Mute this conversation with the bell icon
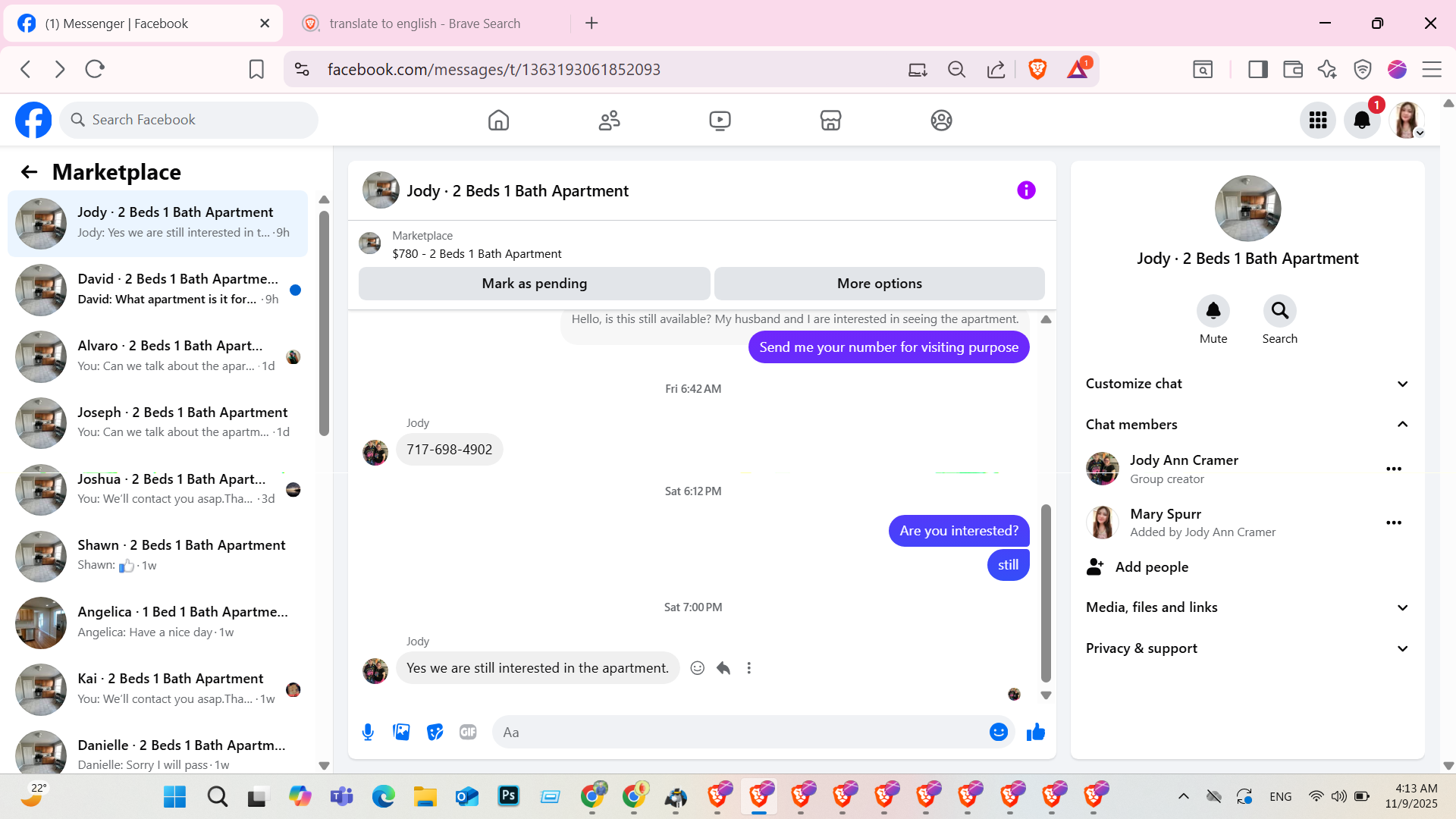The image size is (1456, 819). (1213, 311)
